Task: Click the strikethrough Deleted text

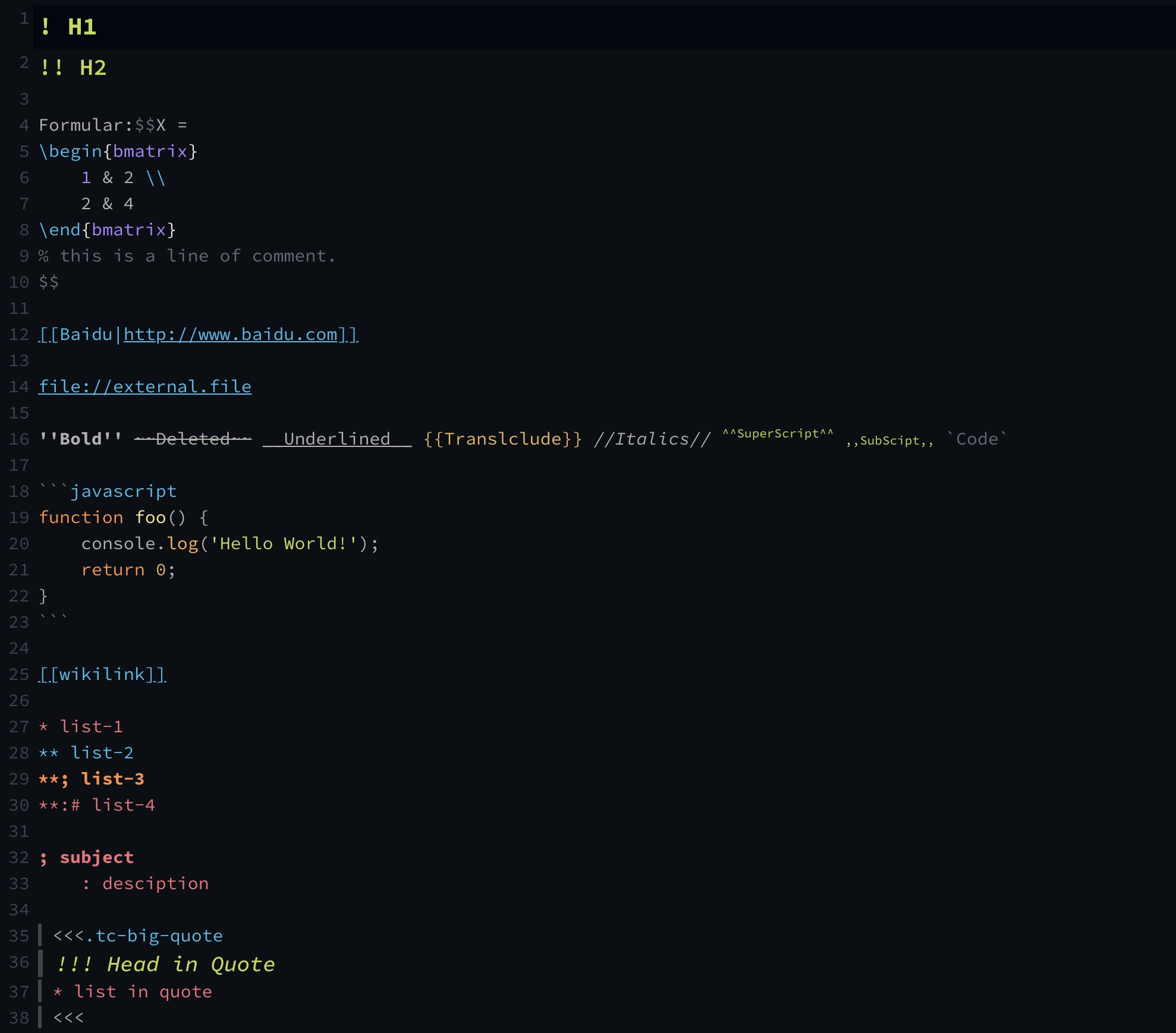Action: point(193,439)
